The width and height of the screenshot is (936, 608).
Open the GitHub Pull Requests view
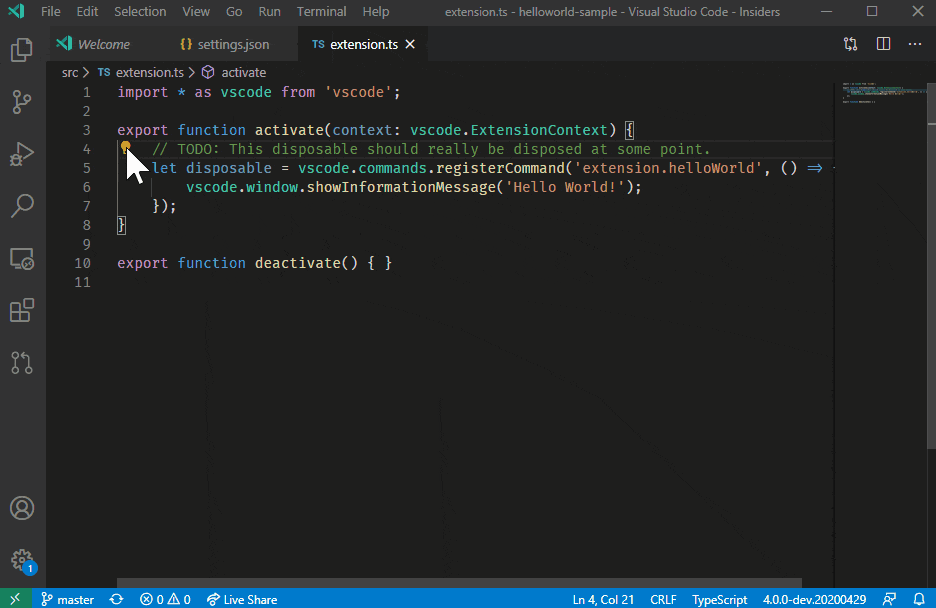click(22, 363)
